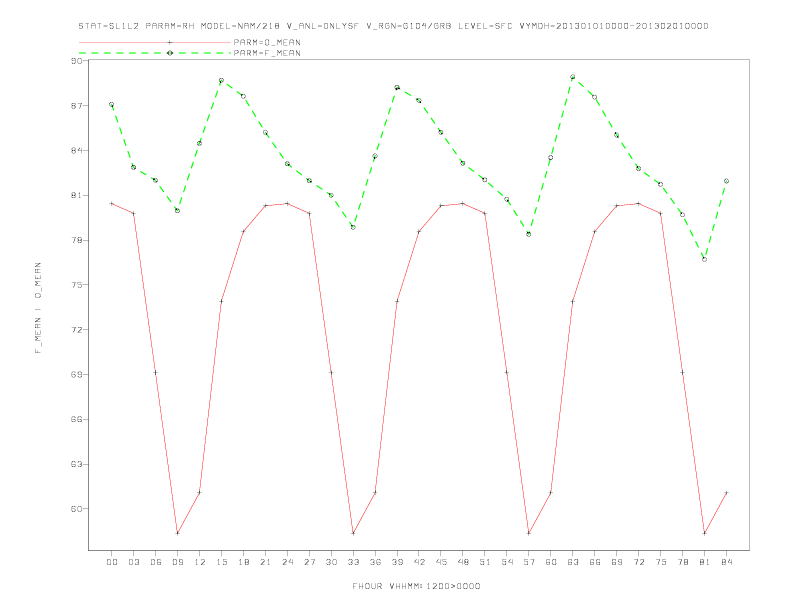Click the x-axis tick label 18
This screenshot has height=612, width=792.
(243, 562)
